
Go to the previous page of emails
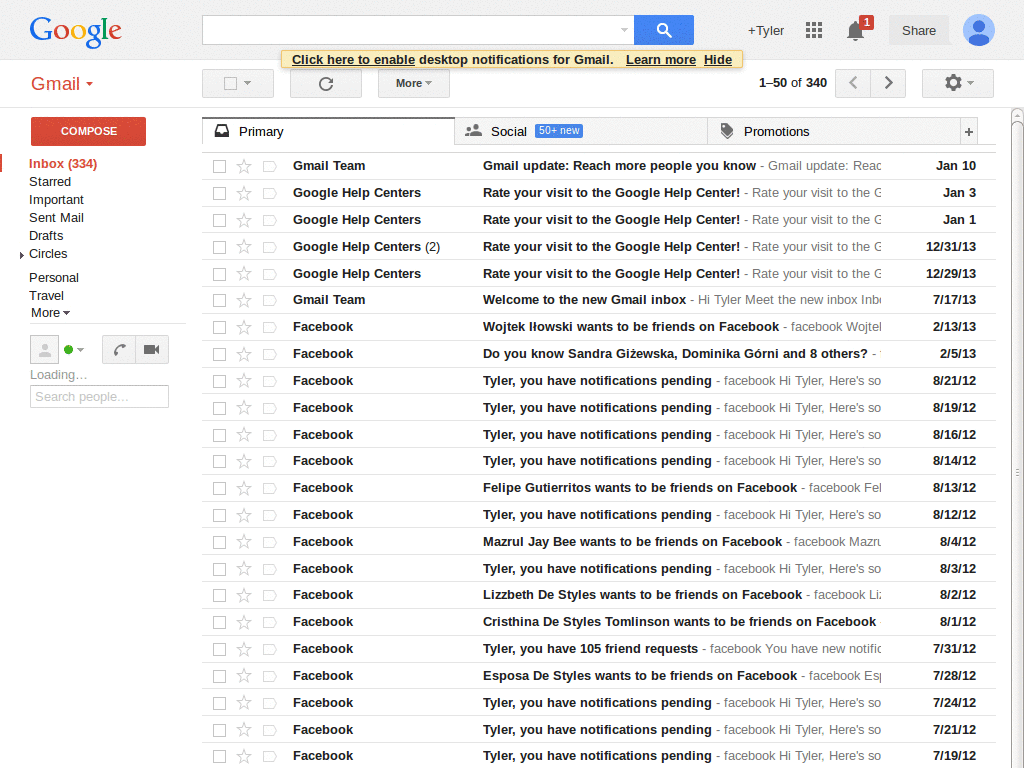pos(852,83)
